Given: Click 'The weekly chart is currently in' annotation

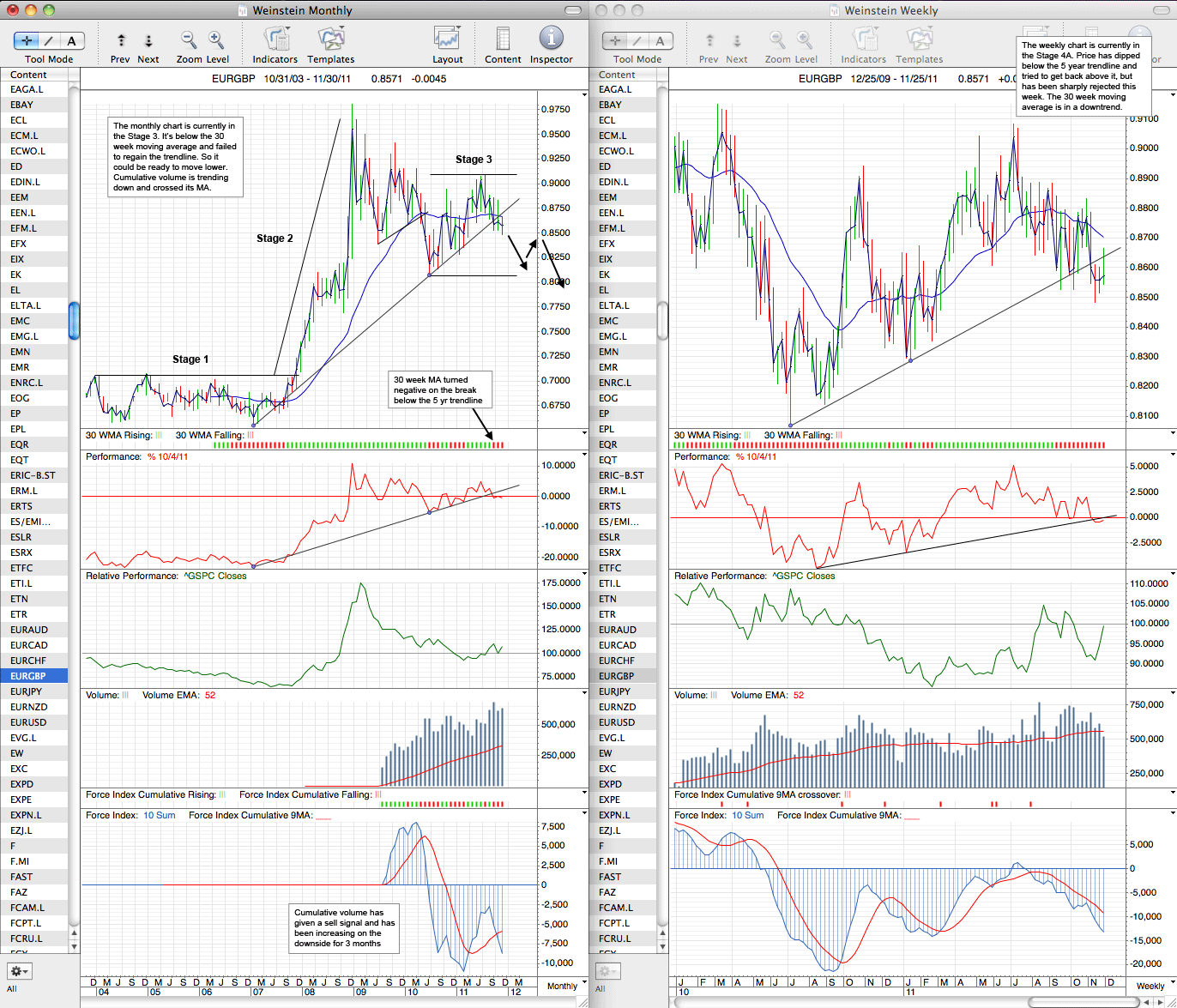Looking at the screenshot, I should tap(1083, 75).
